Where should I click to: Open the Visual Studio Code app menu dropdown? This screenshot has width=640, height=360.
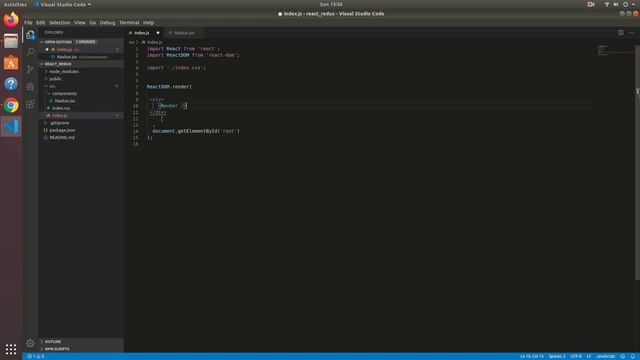(62, 4)
